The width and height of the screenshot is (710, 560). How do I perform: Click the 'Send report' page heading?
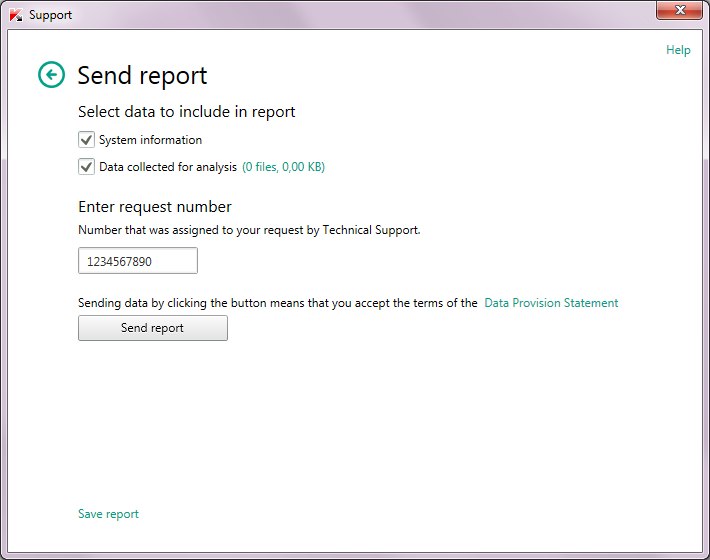pos(142,75)
